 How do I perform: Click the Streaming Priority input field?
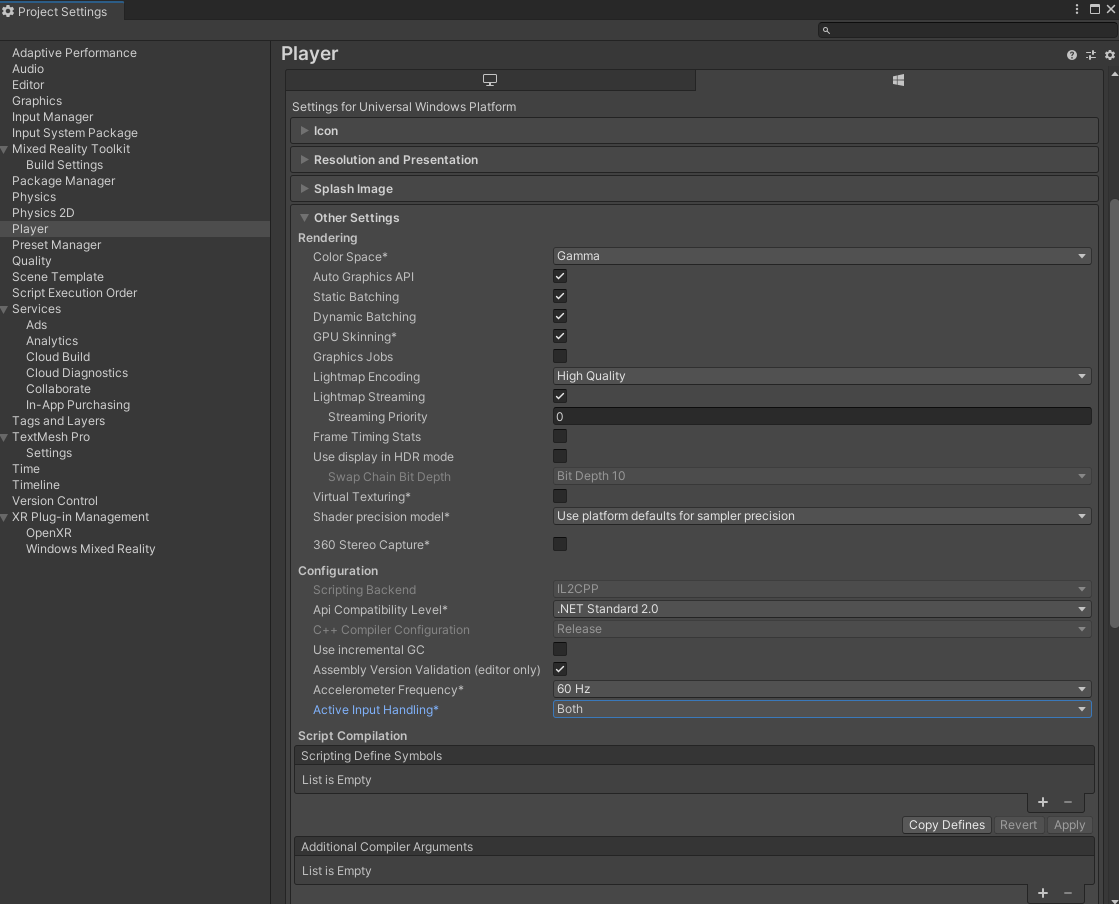(x=822, y=417)
